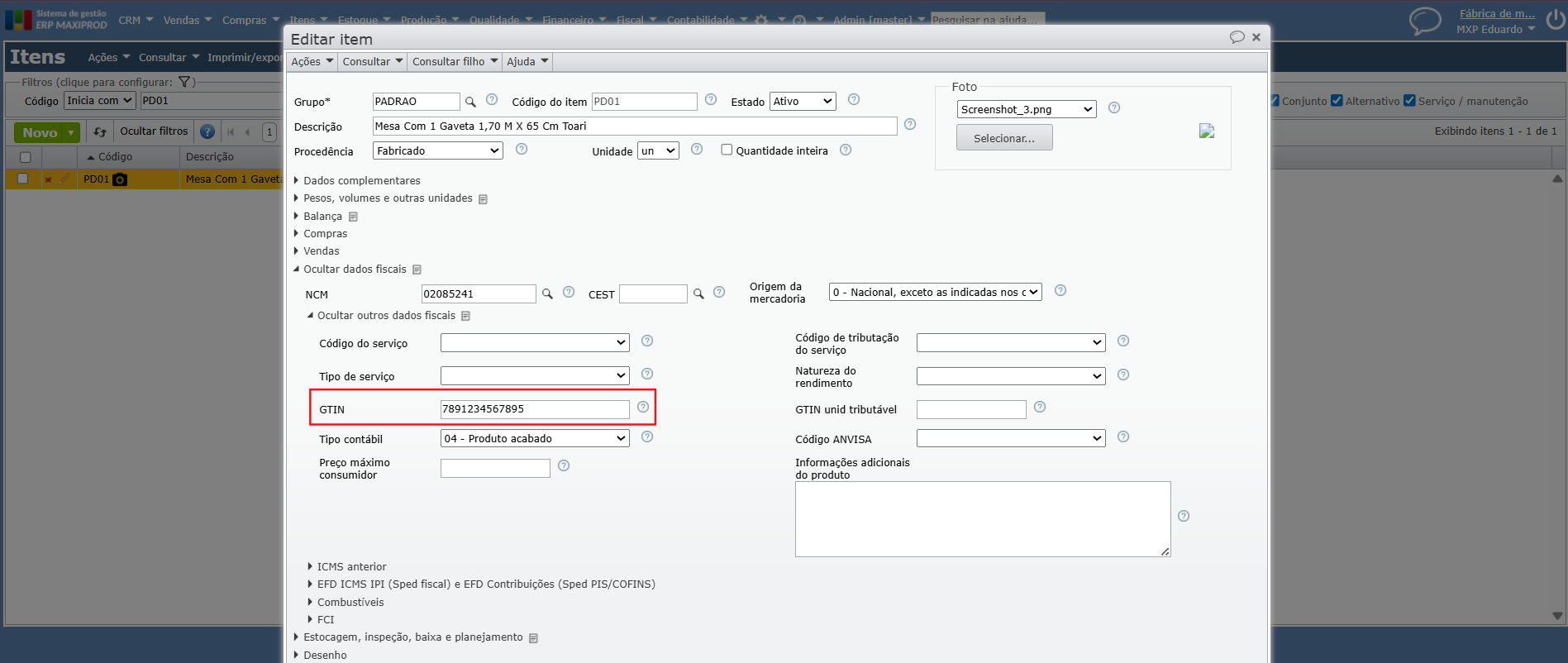
Task: Click the power icon at top right
Action: click(x=1556, y=20)
